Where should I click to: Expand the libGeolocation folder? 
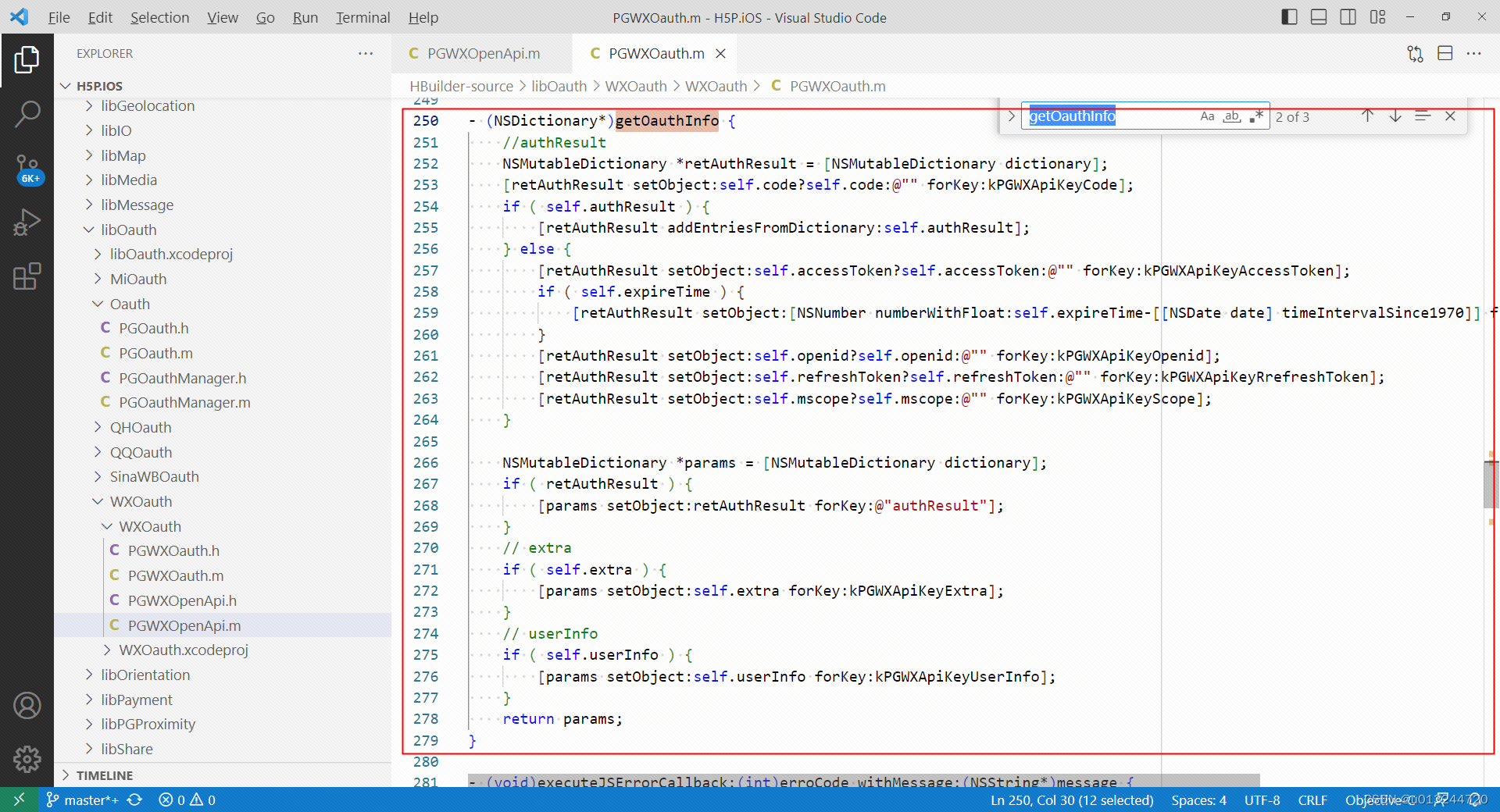click(x=89, y=105)
